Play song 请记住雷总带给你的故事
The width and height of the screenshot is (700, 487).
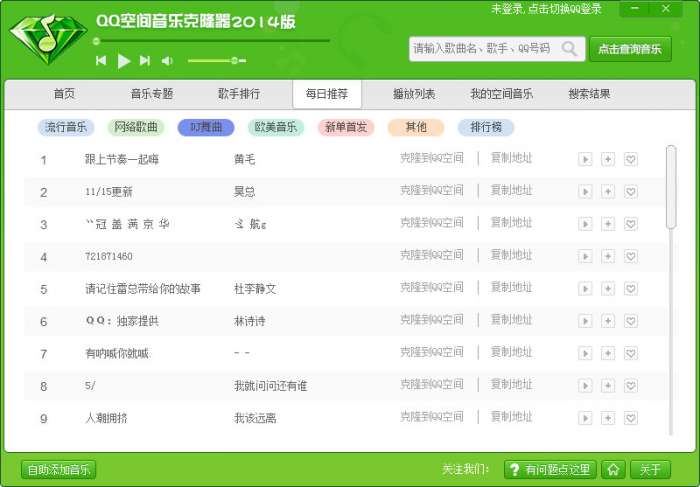coord(585,289)
